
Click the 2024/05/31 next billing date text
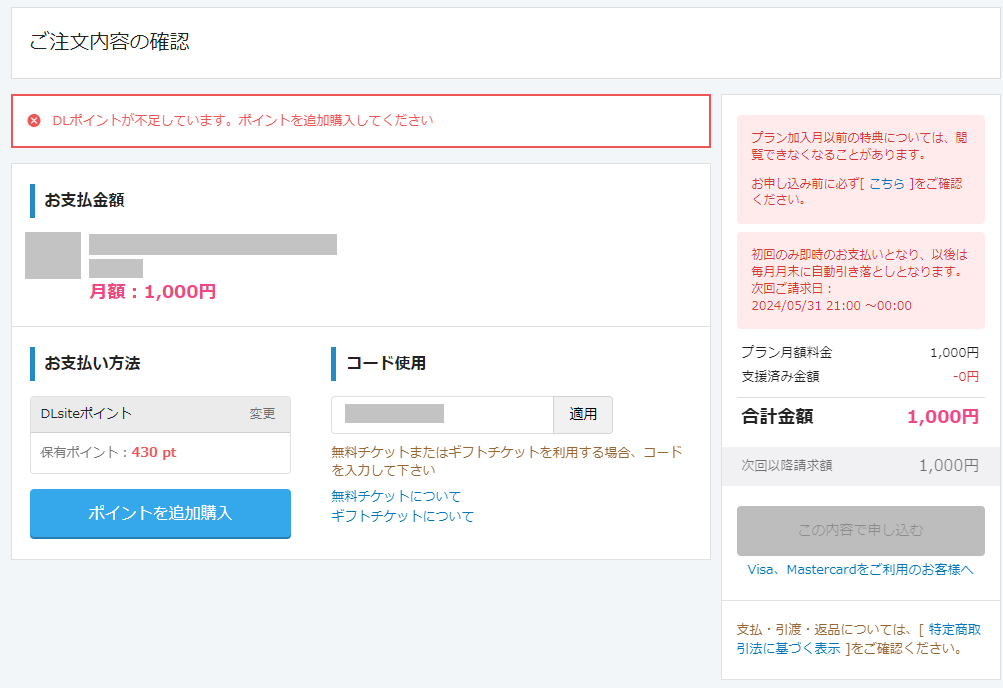tap(832, 306)
